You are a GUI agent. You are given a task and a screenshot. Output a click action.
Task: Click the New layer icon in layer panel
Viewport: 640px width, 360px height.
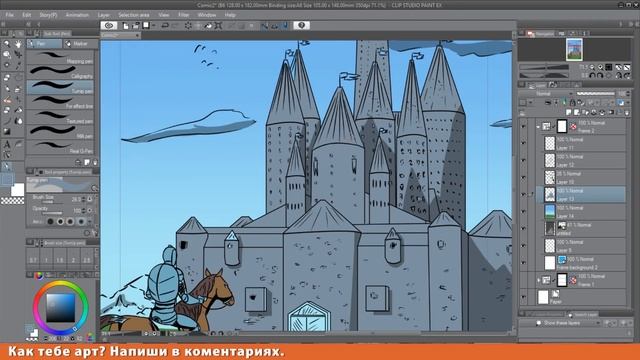569,112
